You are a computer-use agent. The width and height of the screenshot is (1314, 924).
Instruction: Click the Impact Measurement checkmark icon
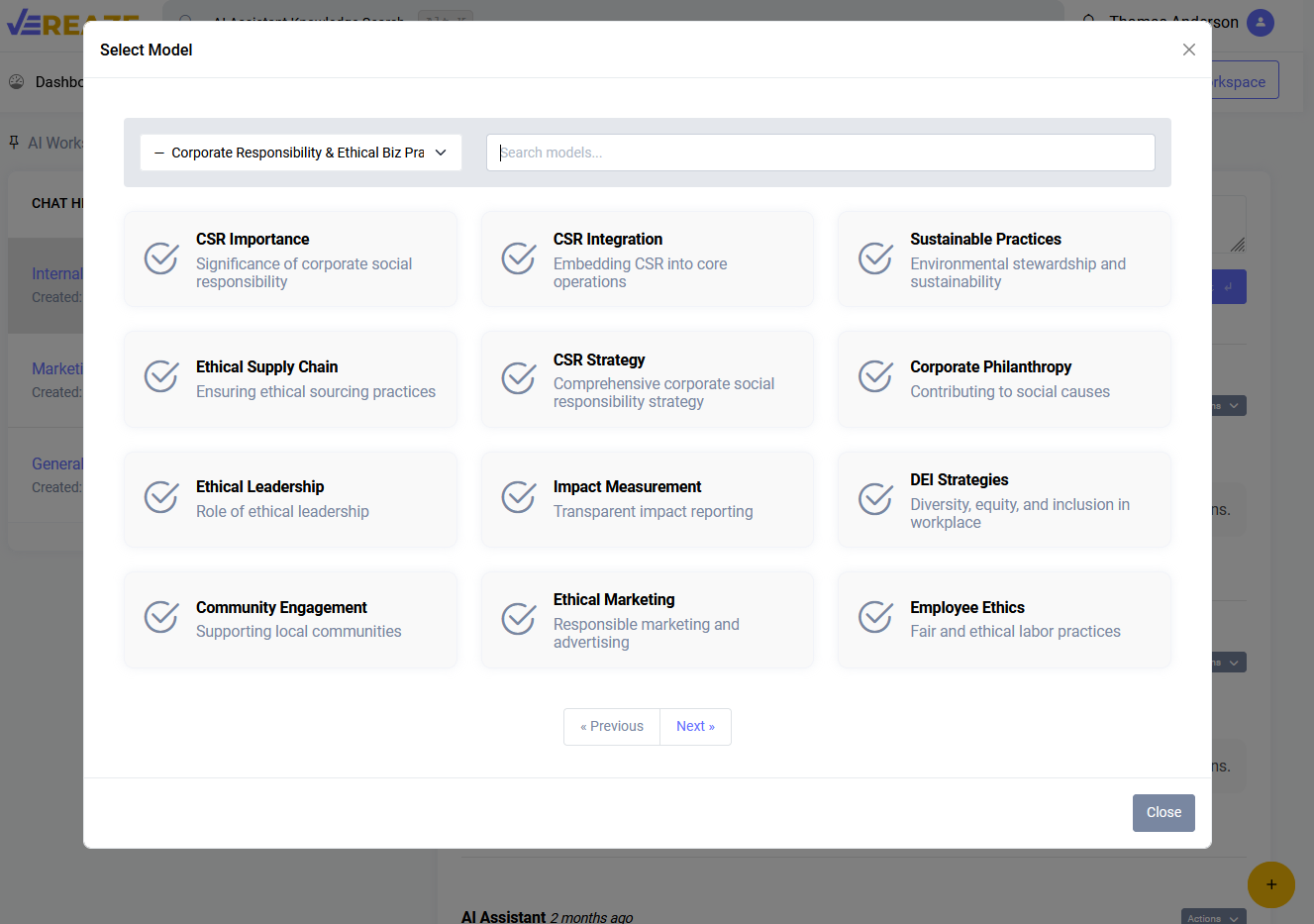point(518,497)
